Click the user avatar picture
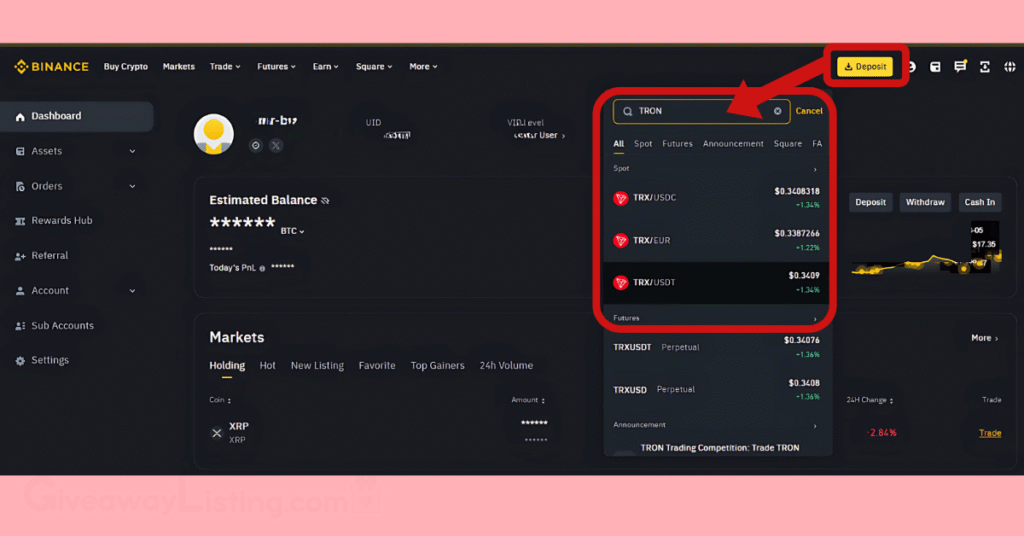This screenshot has height=536, width=1024. (214, 134)
